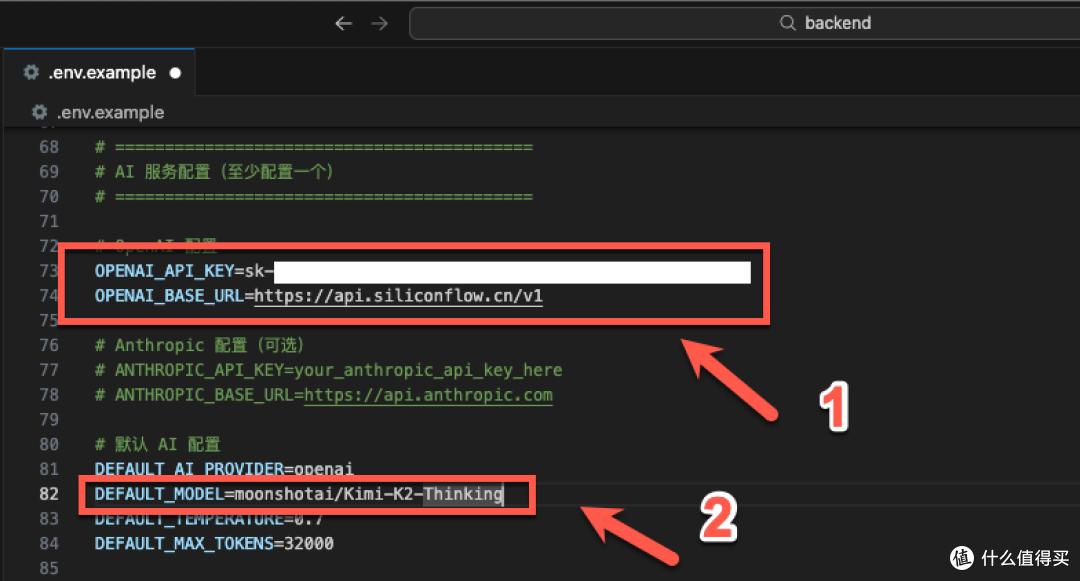The image size is (1080, 581).
Task: Open the api.siliconflow.cn URL link
Action: click(x=398, y=296)
